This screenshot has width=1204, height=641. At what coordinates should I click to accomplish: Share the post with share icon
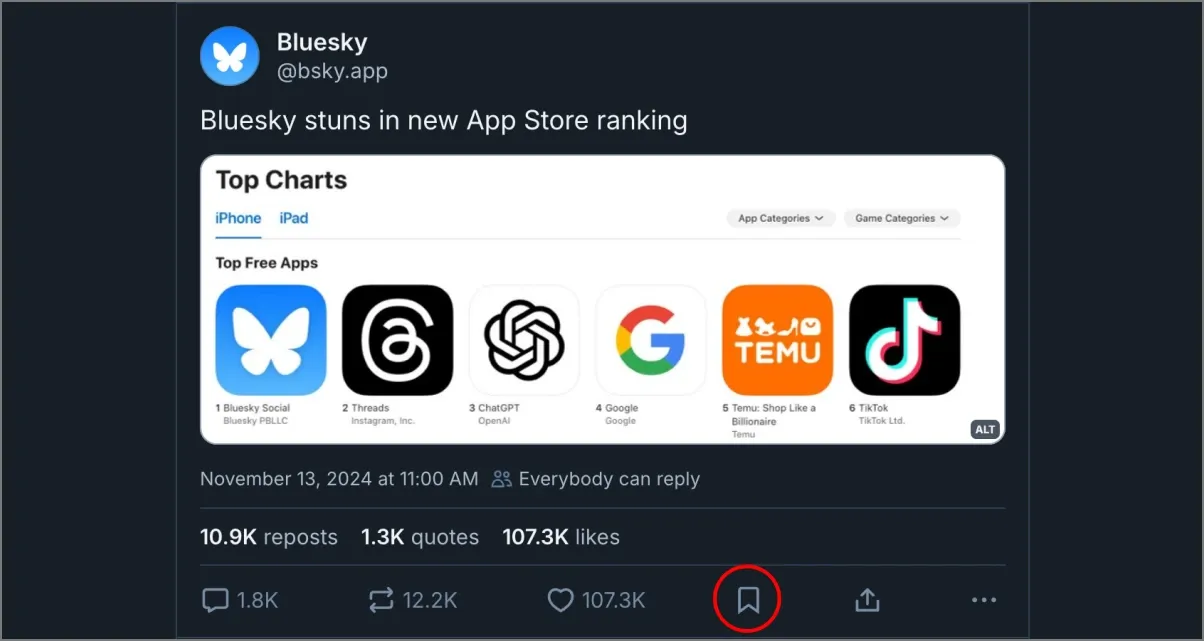click(867, 600)
